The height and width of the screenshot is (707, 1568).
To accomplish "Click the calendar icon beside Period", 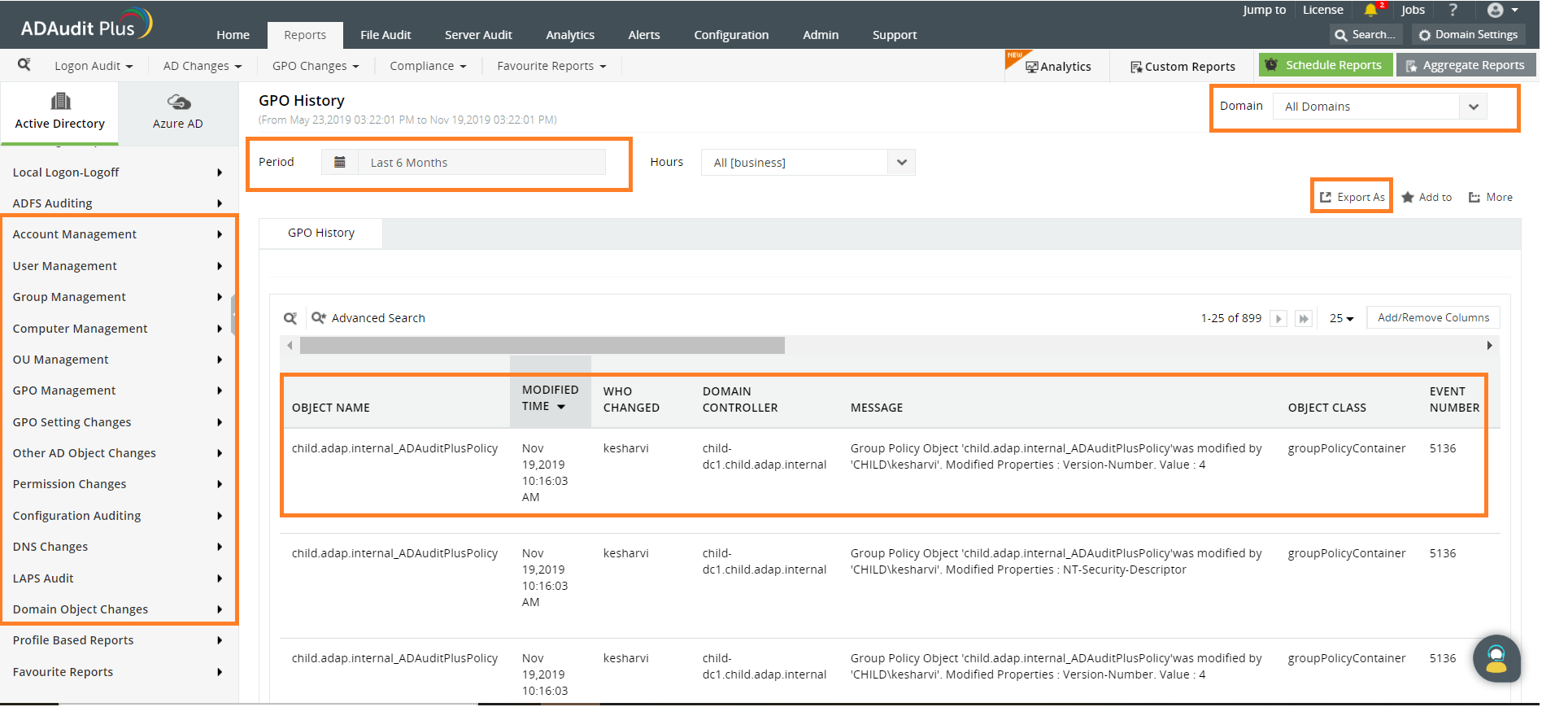I will [x=340, y=163].
